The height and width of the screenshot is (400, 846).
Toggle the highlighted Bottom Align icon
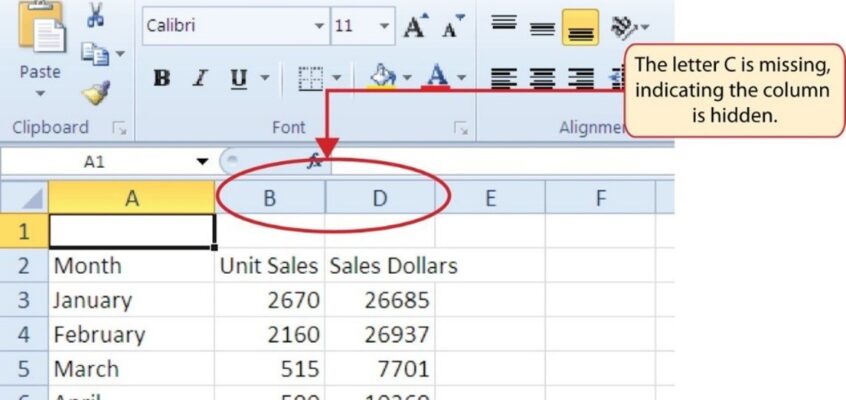[x=580, y=27]
